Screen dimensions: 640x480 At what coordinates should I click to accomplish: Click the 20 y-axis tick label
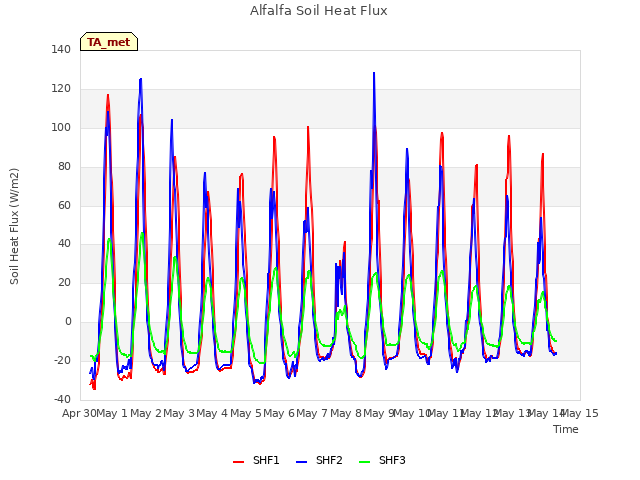point(64,282)
